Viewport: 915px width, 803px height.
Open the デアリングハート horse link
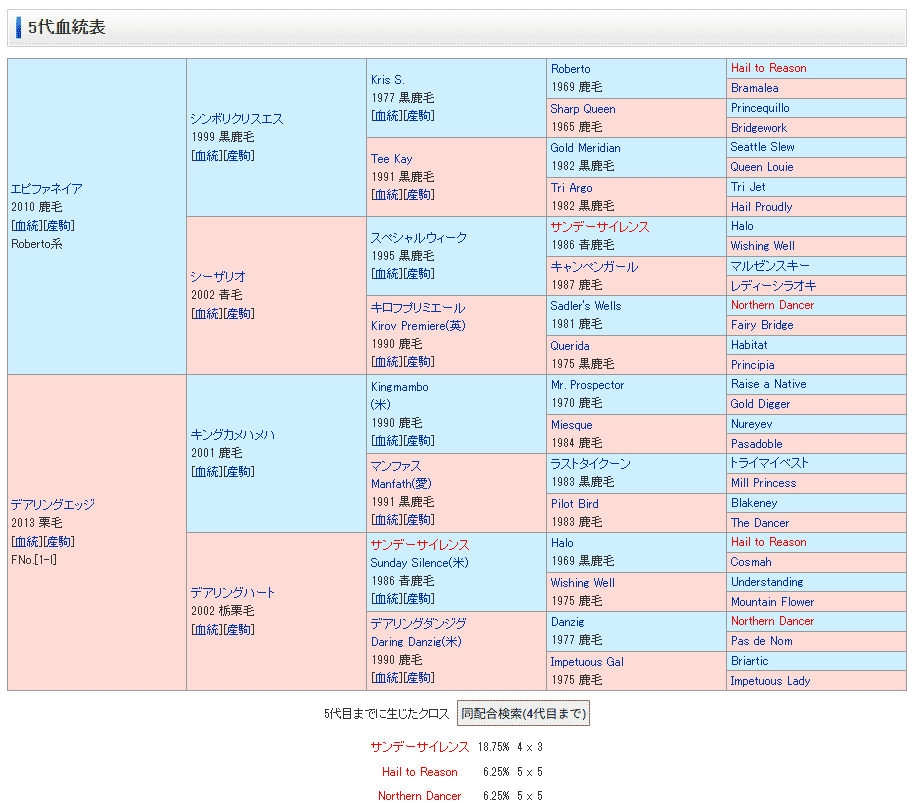click(x=233, y=592)
